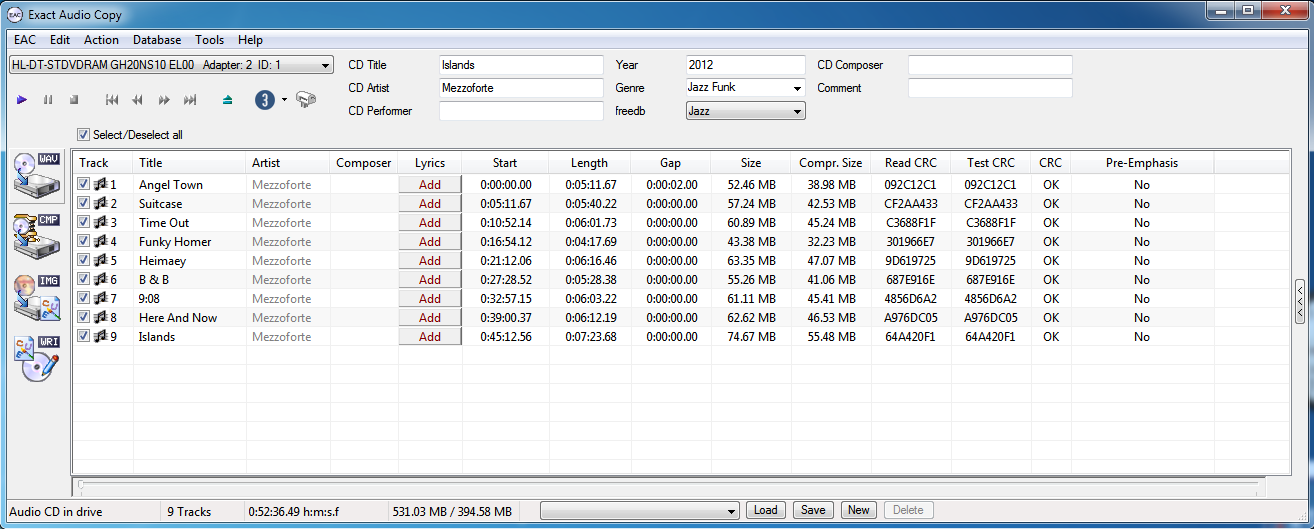Click the CD metadata lookup icon
This screenshot has height=529, width=1314.
click(x=307, y=100)
